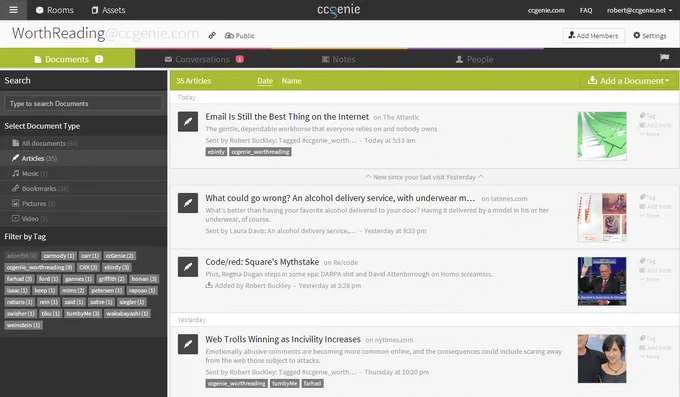Tag the Email Is Still article

click(647, 116)
